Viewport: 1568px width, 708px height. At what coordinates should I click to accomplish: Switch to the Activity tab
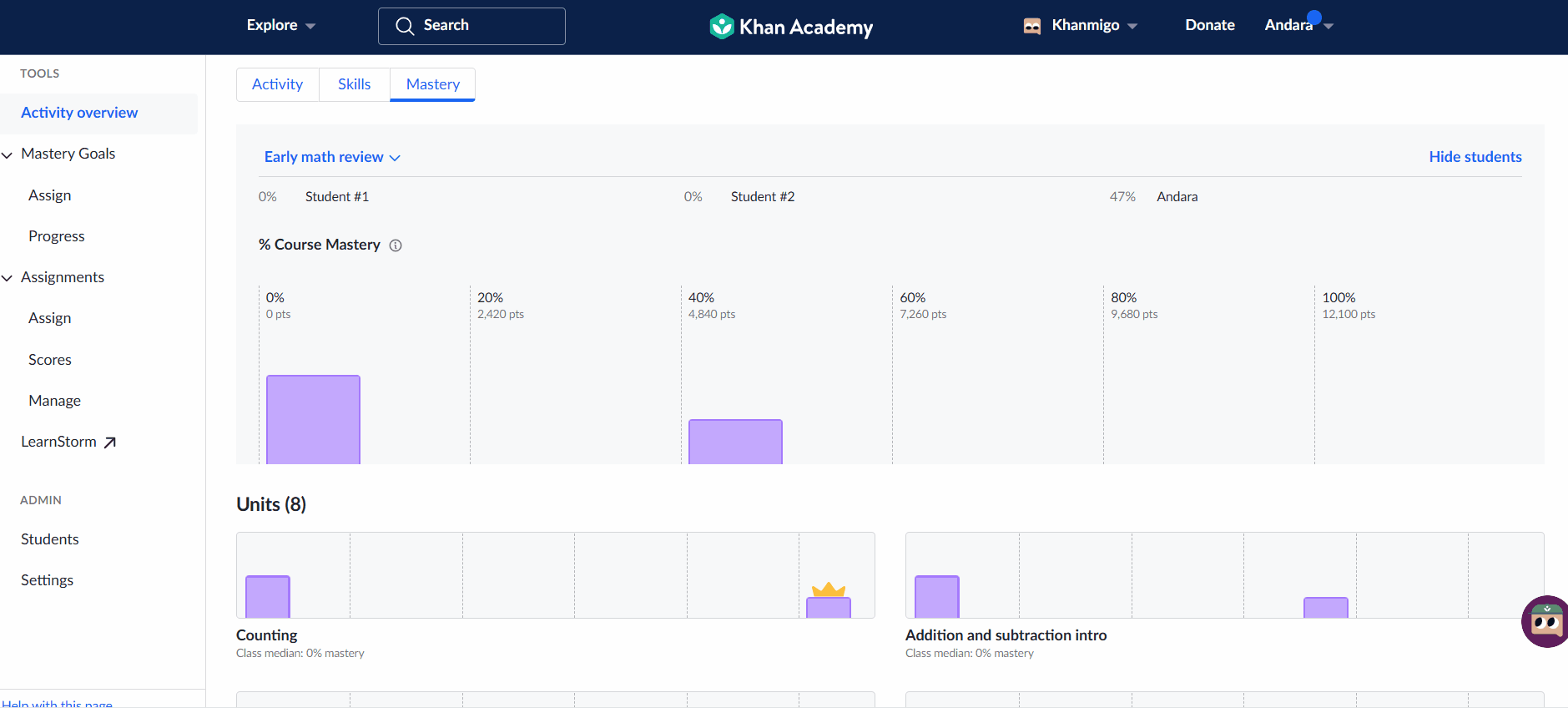point(277,84)
